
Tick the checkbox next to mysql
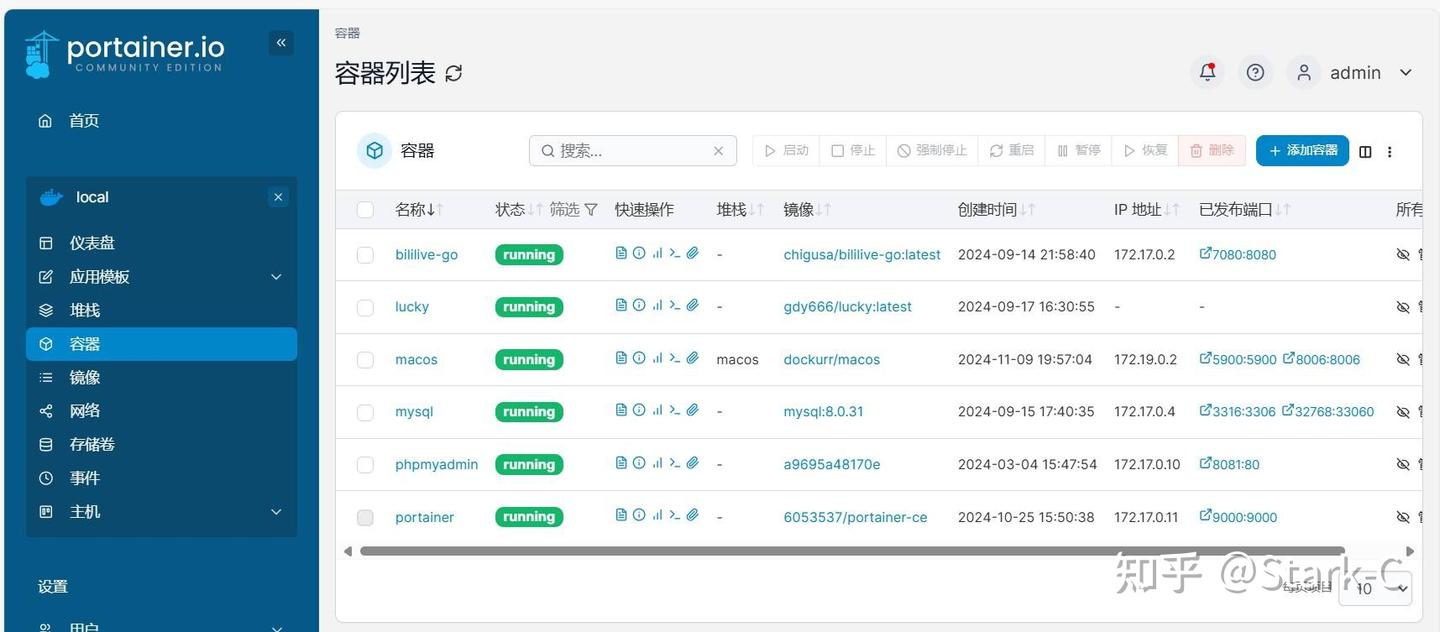point(365,411)
